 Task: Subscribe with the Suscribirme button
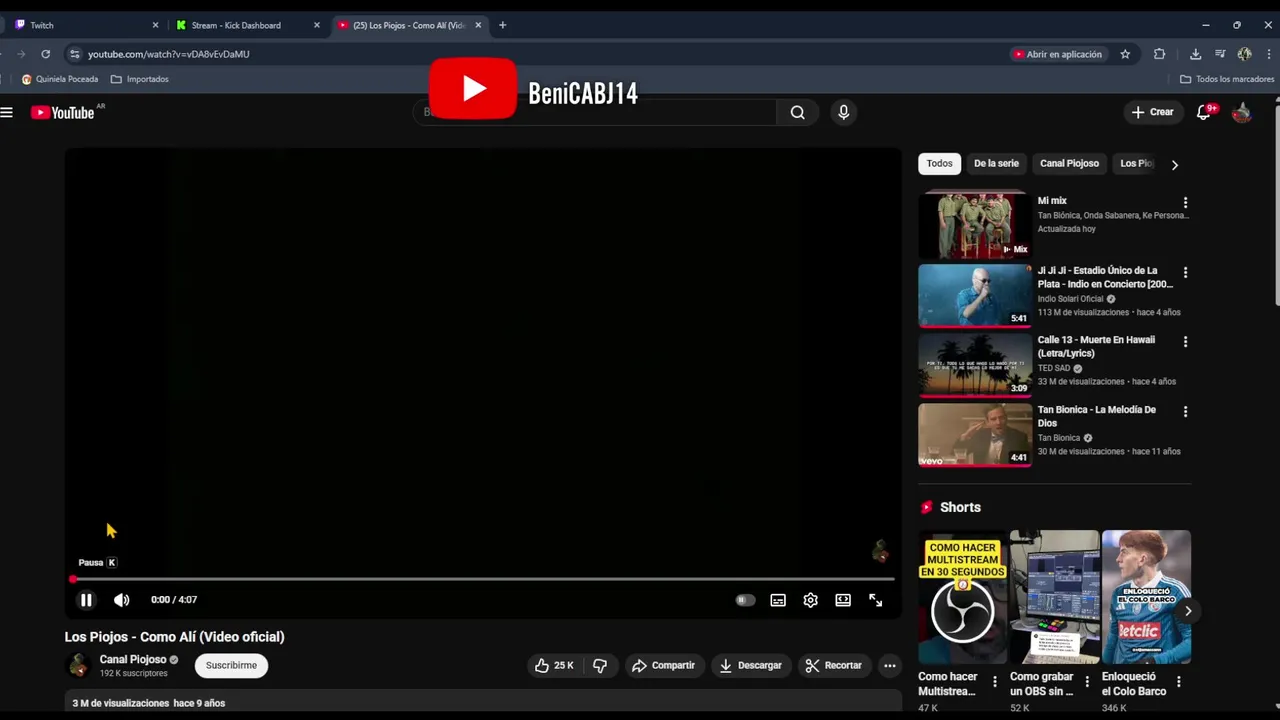pos(231,665)
